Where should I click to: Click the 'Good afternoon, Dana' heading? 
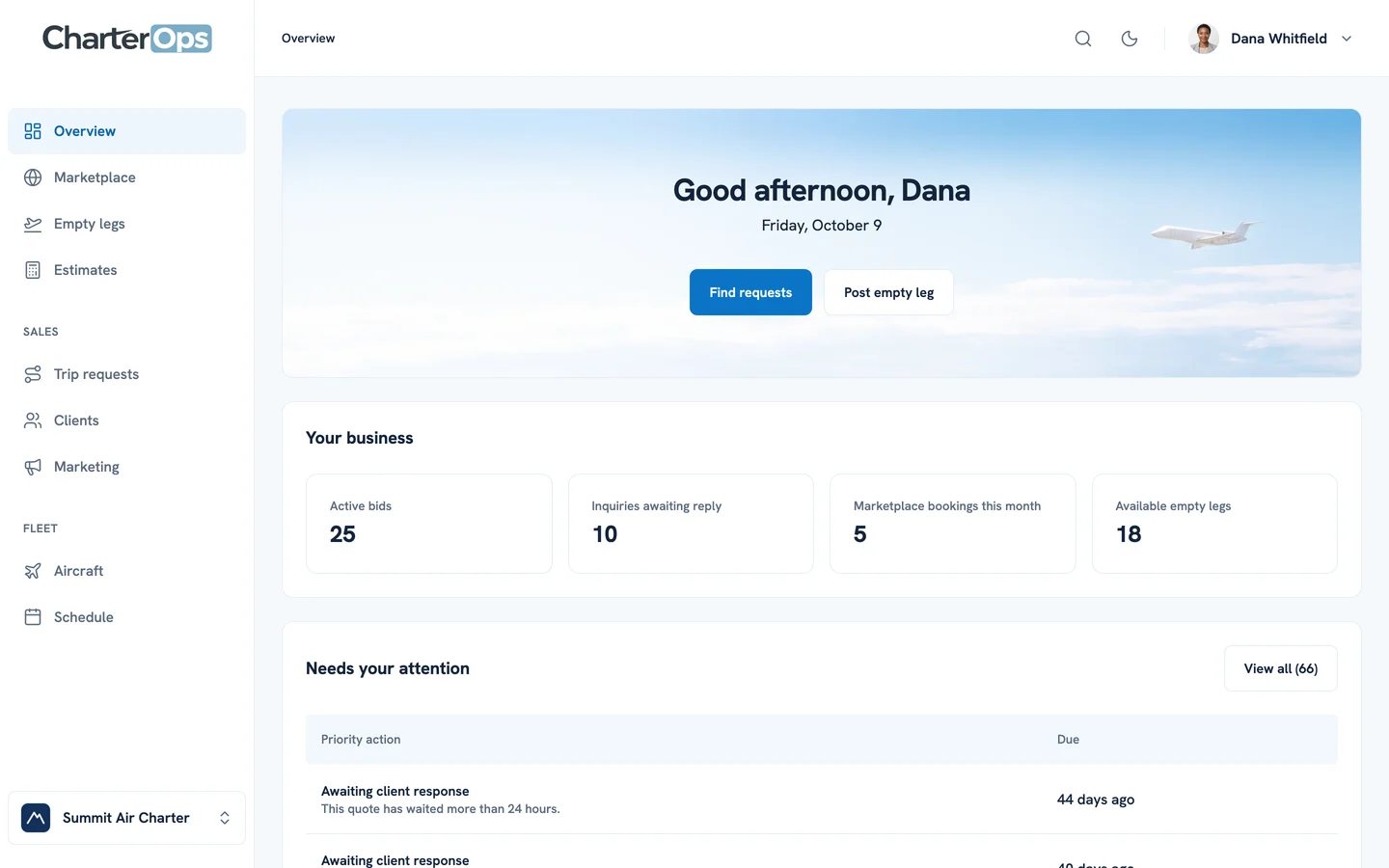tap(822, 190)
